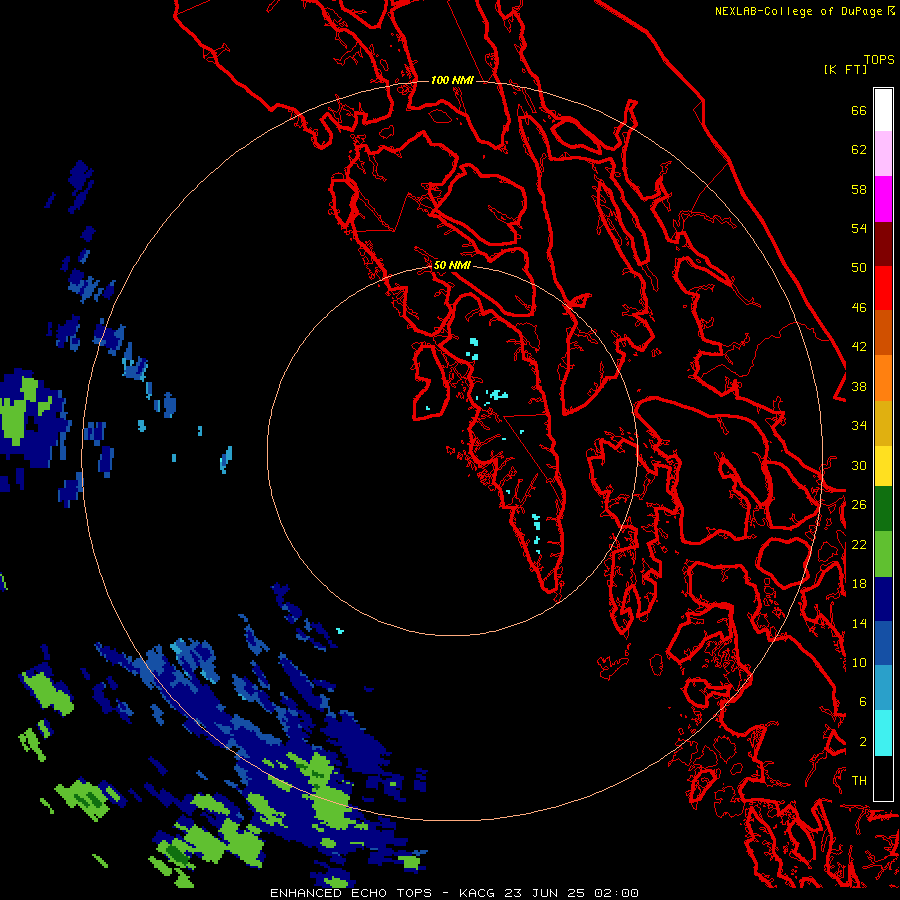The height and width of the screenshot is (900, 900).
Task: Click the 02:00 timestamp text
Action: (x=616, y=893)
